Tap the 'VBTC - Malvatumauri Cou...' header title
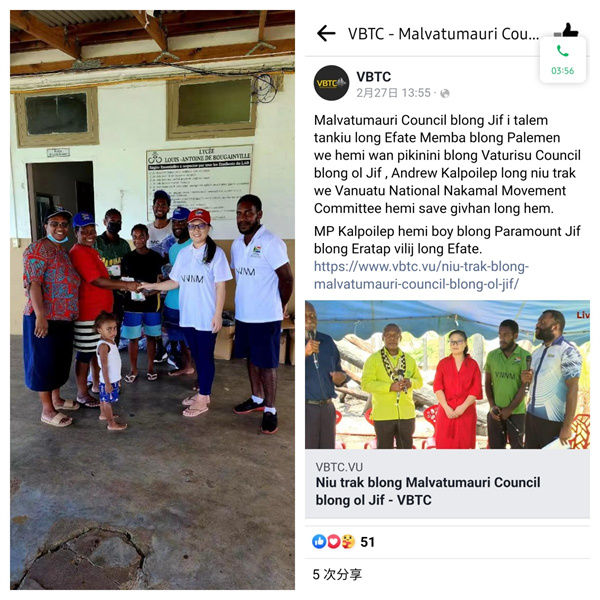 443,34
